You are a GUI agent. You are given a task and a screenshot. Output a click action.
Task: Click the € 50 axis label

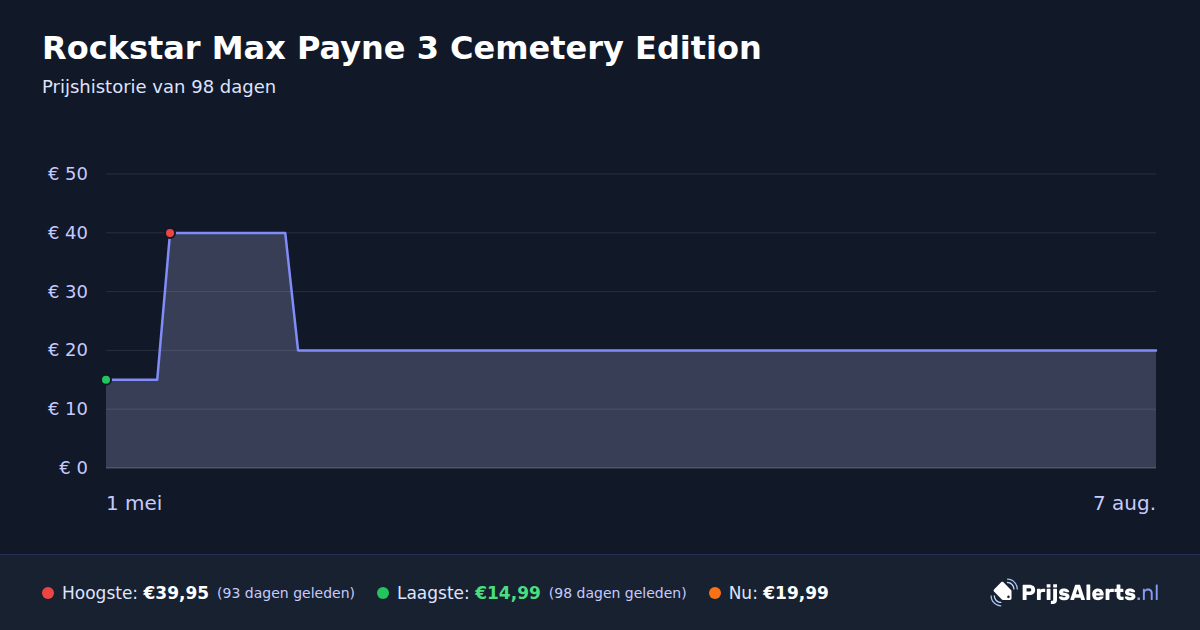pyautogui.click(x=68, y=174)
